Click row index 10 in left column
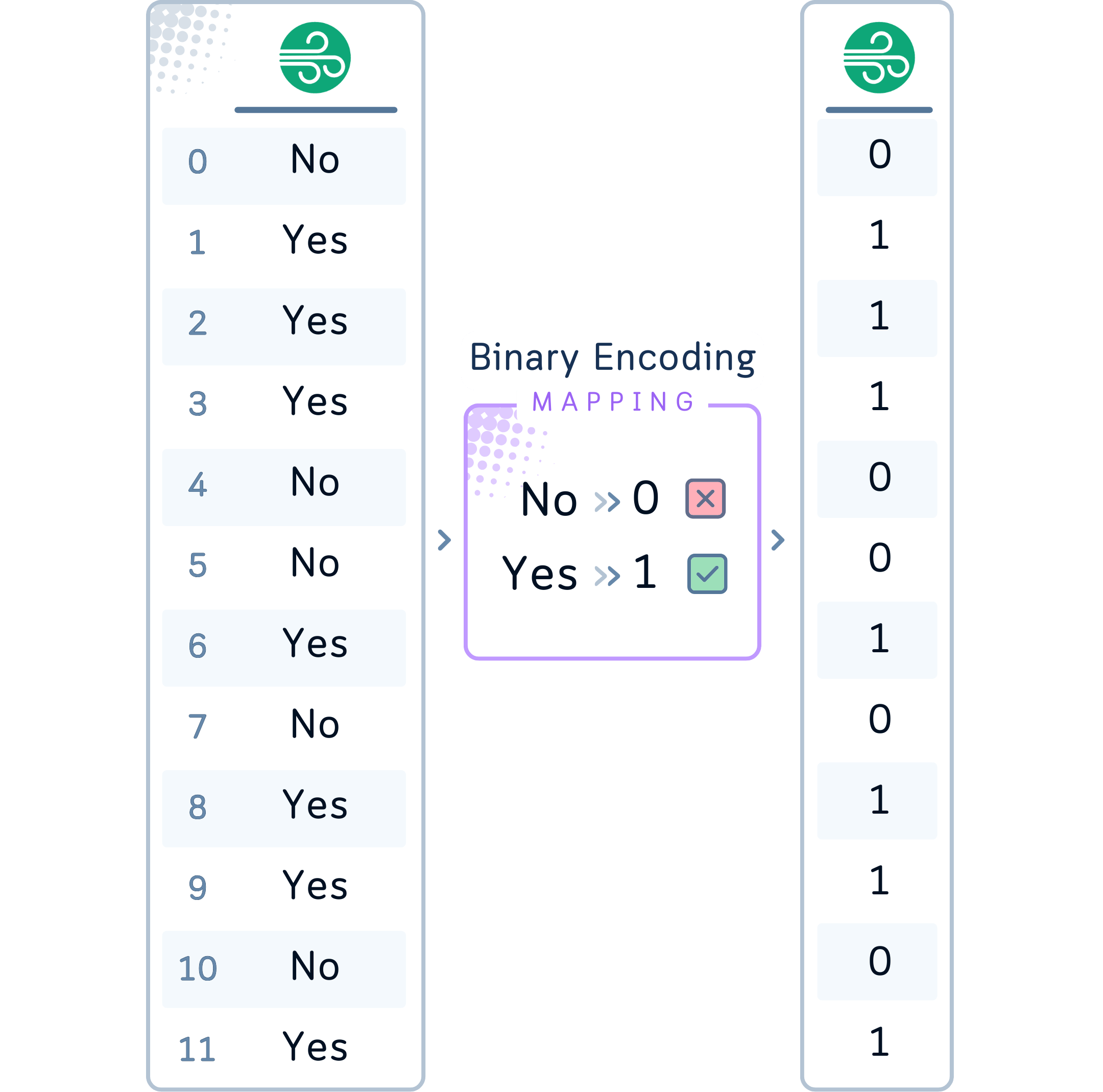Viewport: 1103px width, 1092px height. click(x=198, y=968)
